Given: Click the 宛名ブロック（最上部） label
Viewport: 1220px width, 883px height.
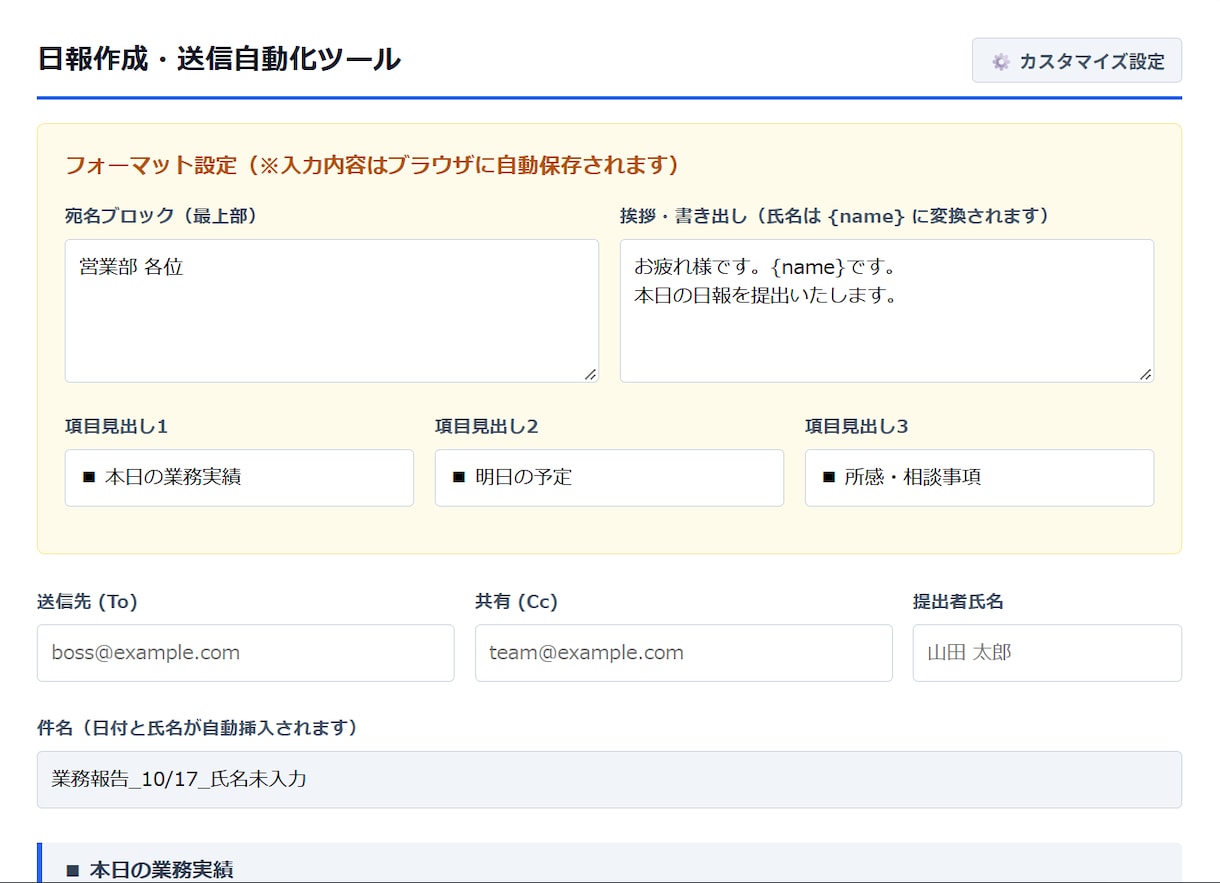Looking at the screenshot, I should point(161,216).
